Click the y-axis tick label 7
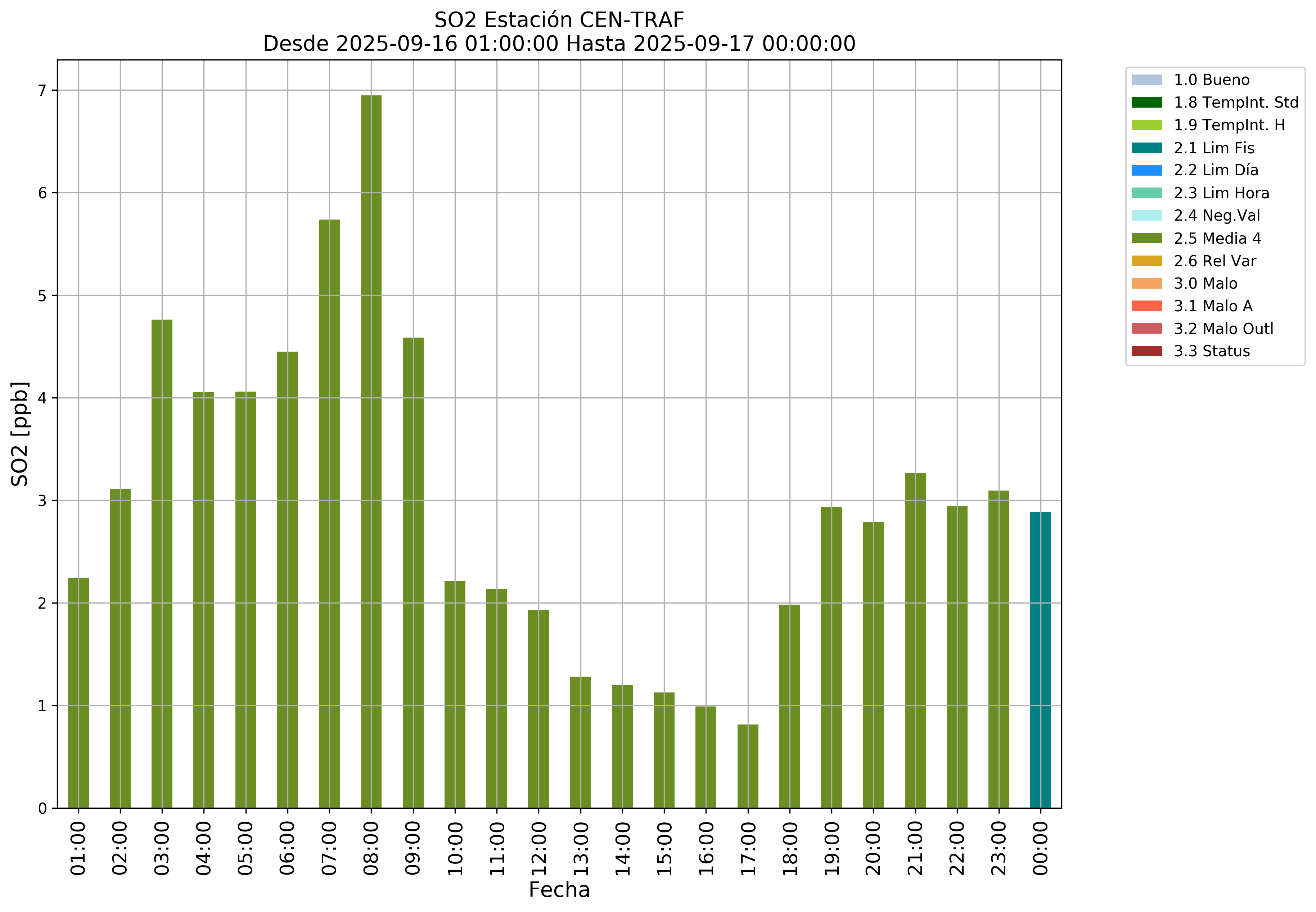The height and width of the screenshot is (912, 1316). tap(42, 90)
